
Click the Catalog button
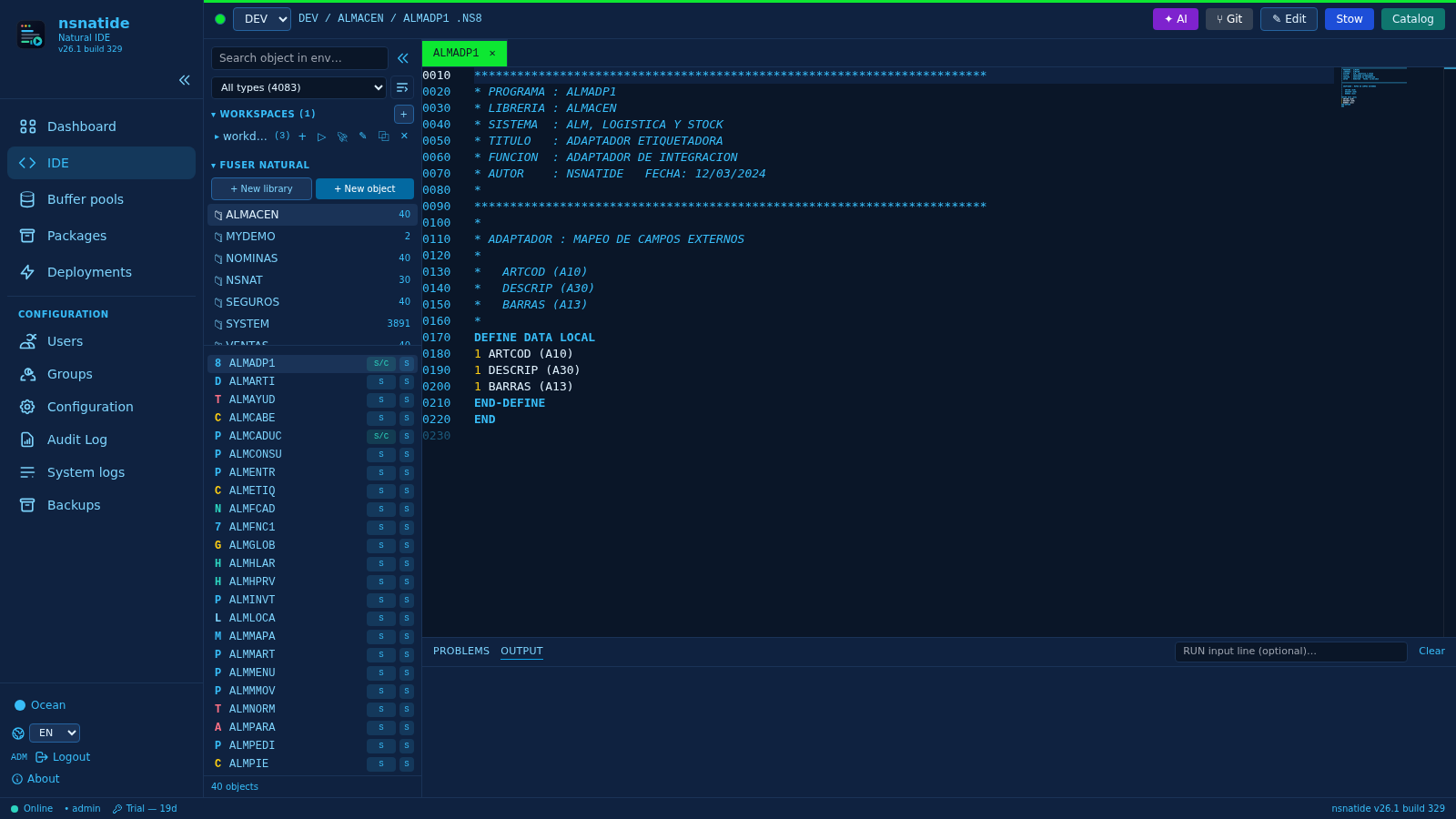click(1413, 19)
